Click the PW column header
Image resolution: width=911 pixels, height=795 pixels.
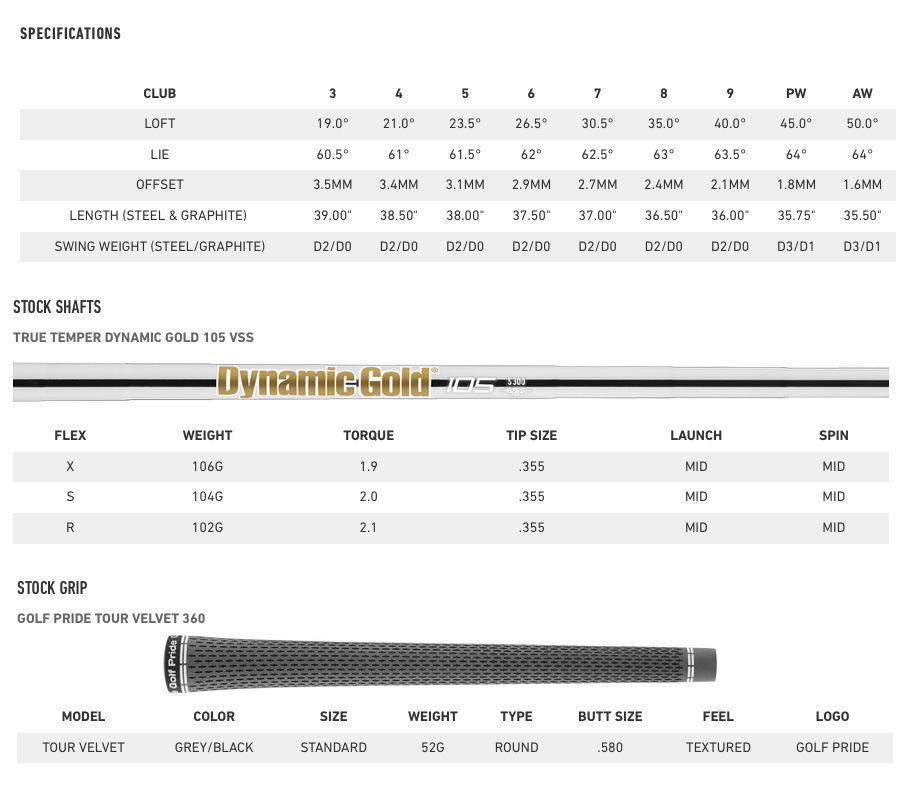pos(796,94)
